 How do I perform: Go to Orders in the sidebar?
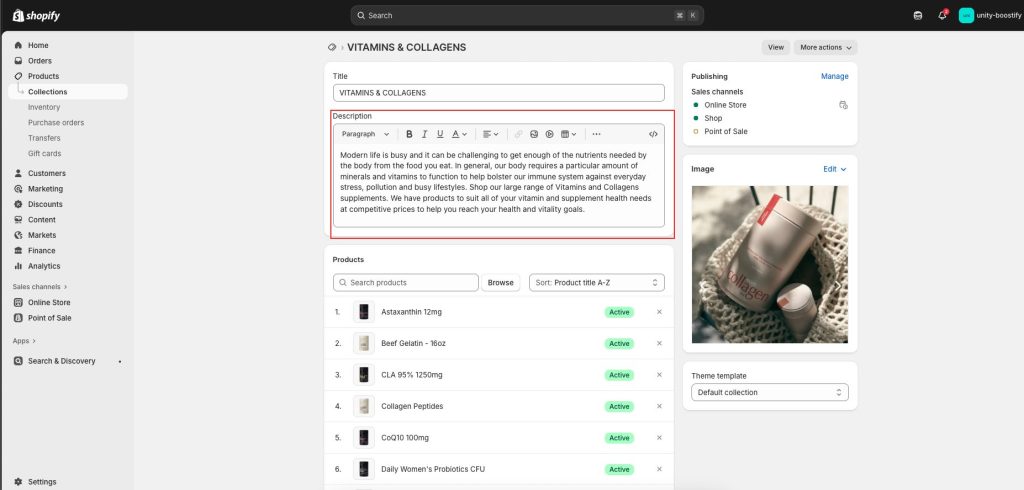[40, 61]
